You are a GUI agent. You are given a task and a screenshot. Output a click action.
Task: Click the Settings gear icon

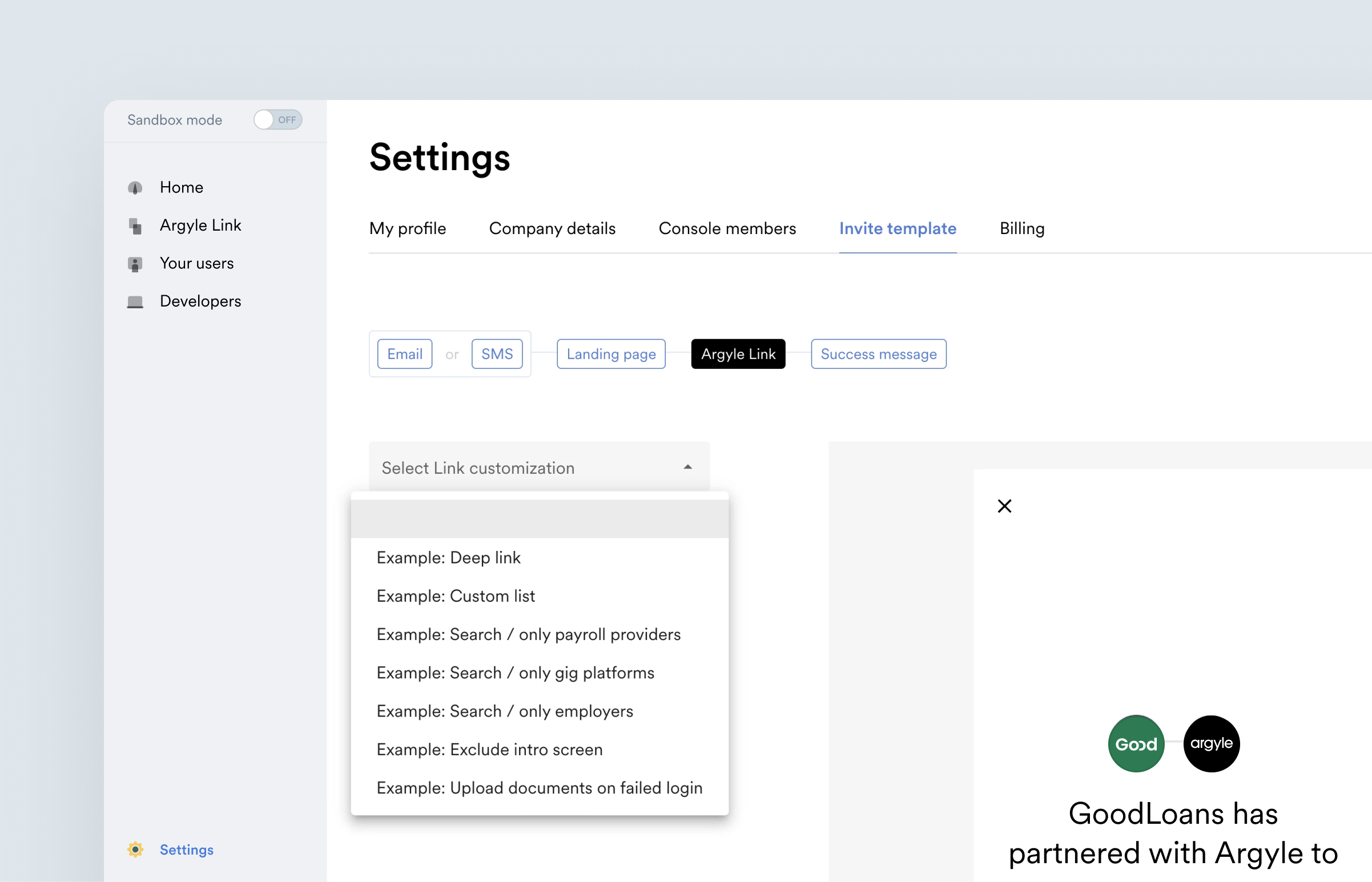click(x=135, y=849)
